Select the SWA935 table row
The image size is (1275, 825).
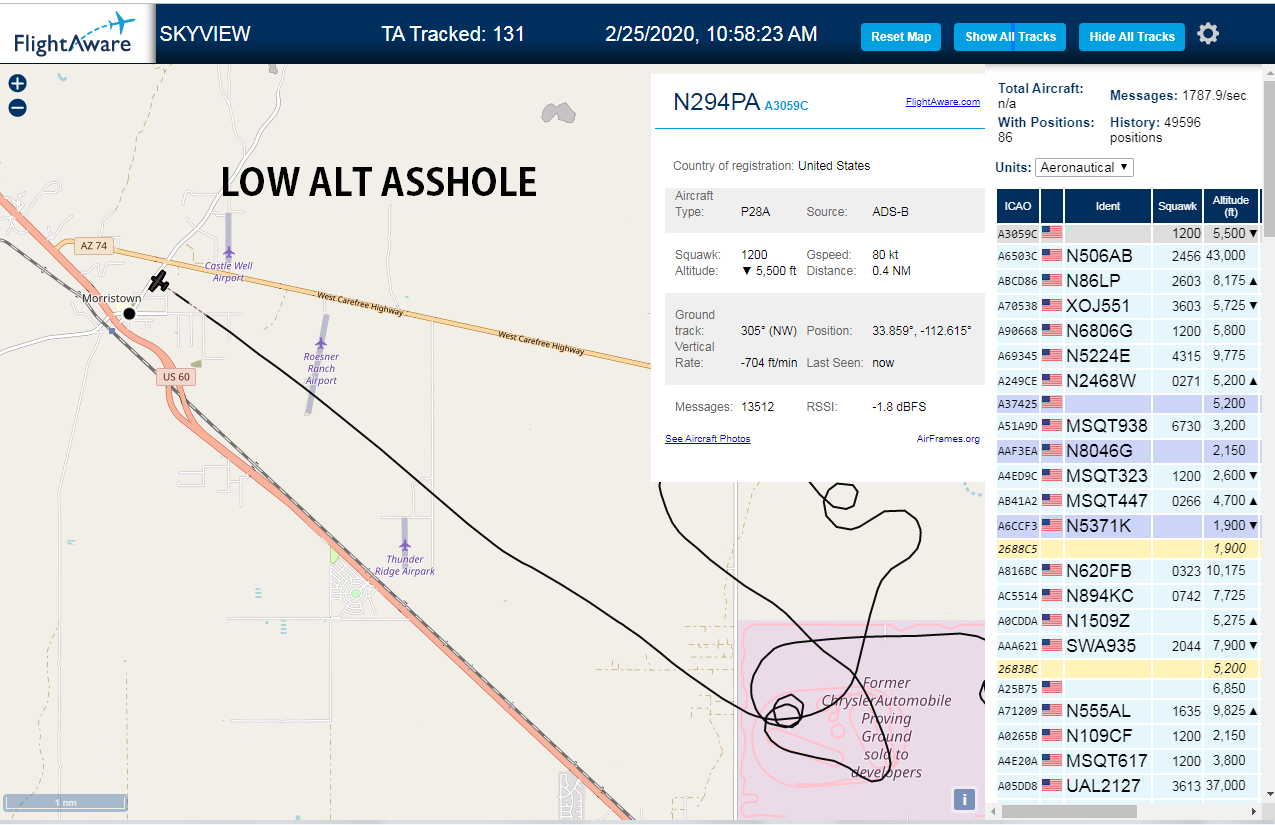coord(1128,645)
